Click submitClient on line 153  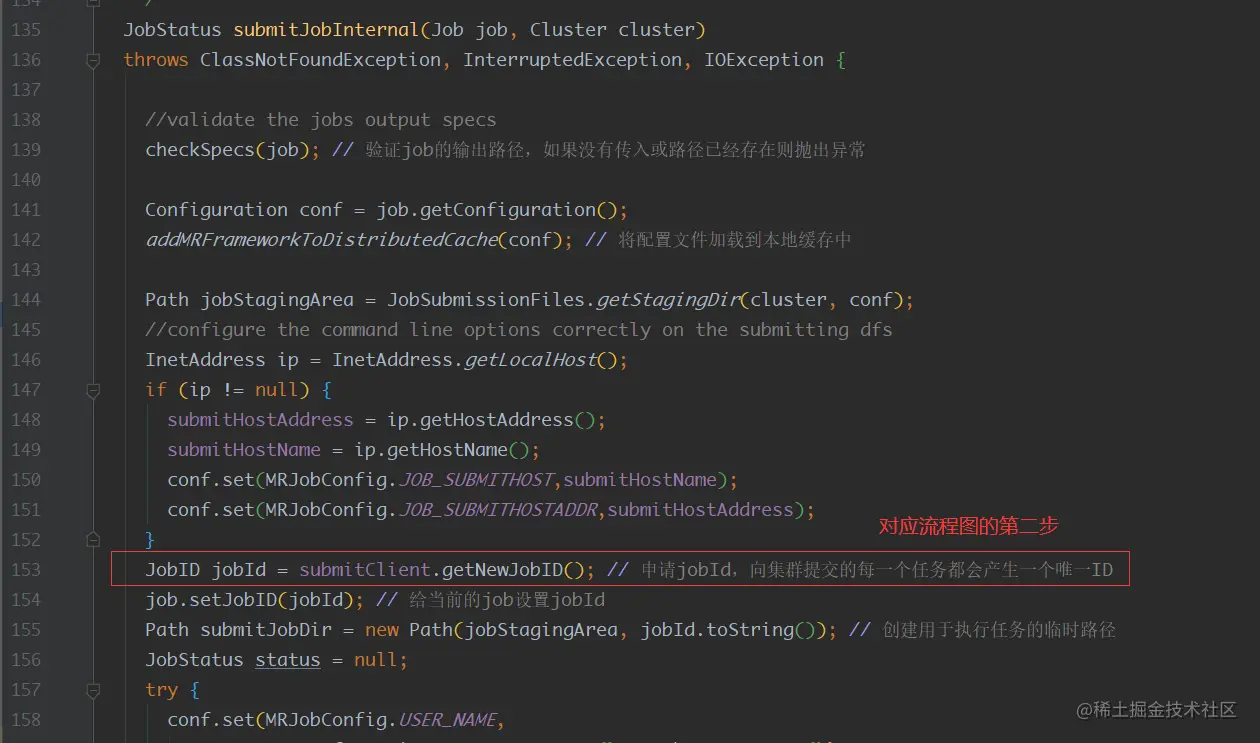(x=365, y=570)
